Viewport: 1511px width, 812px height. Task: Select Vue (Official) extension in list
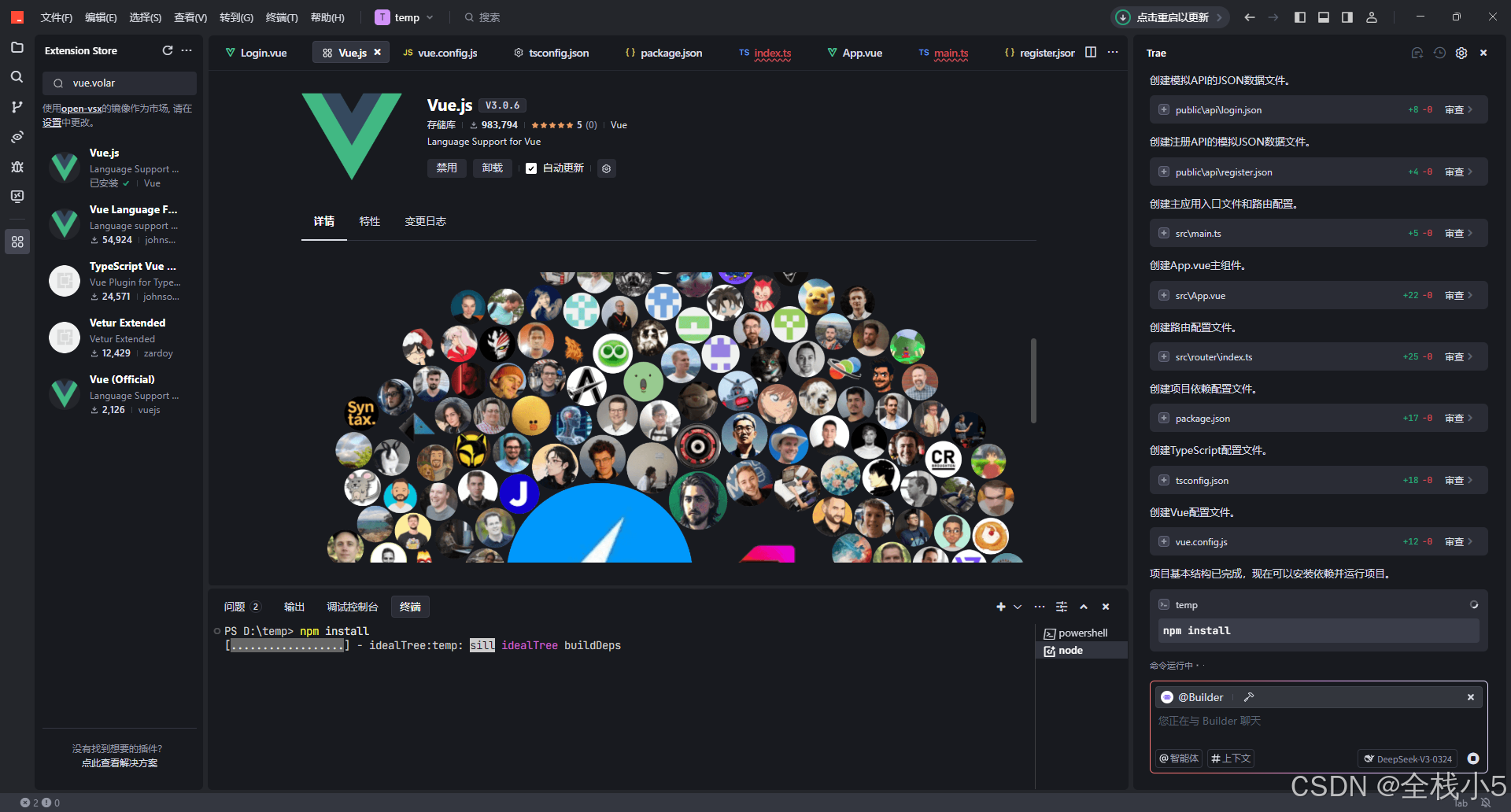pyautogui.click(x=120, y=394)
